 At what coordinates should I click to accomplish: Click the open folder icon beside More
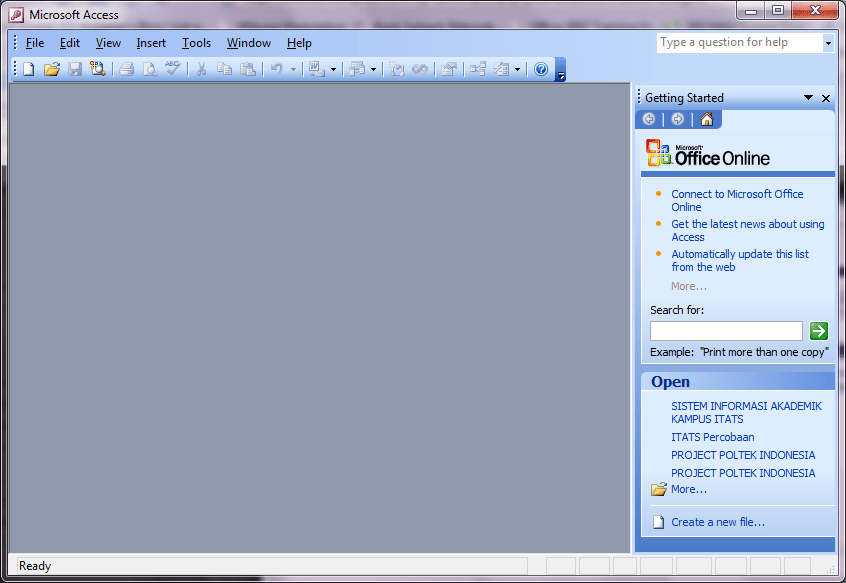pos(659,489)
